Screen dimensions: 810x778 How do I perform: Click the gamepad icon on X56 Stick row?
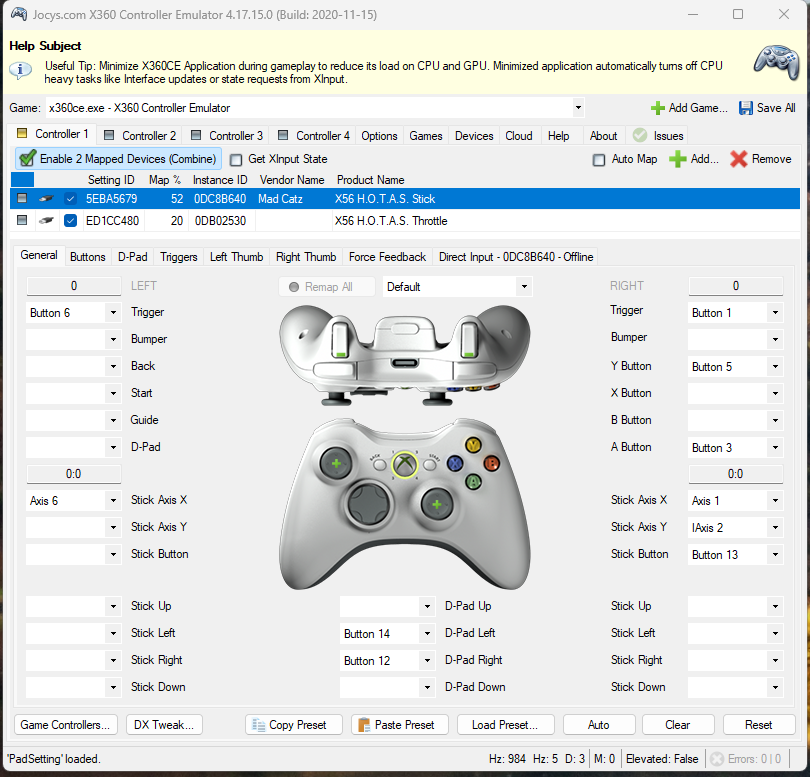click(x=46, y=199)
